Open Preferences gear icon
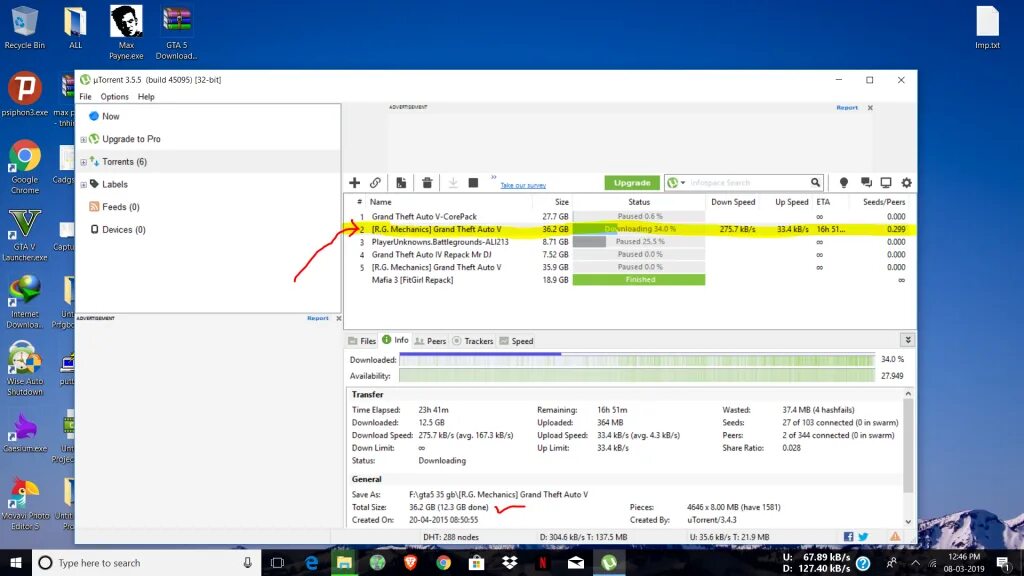The height and width of the screenshot is (576, 1024). pos(906,183)
